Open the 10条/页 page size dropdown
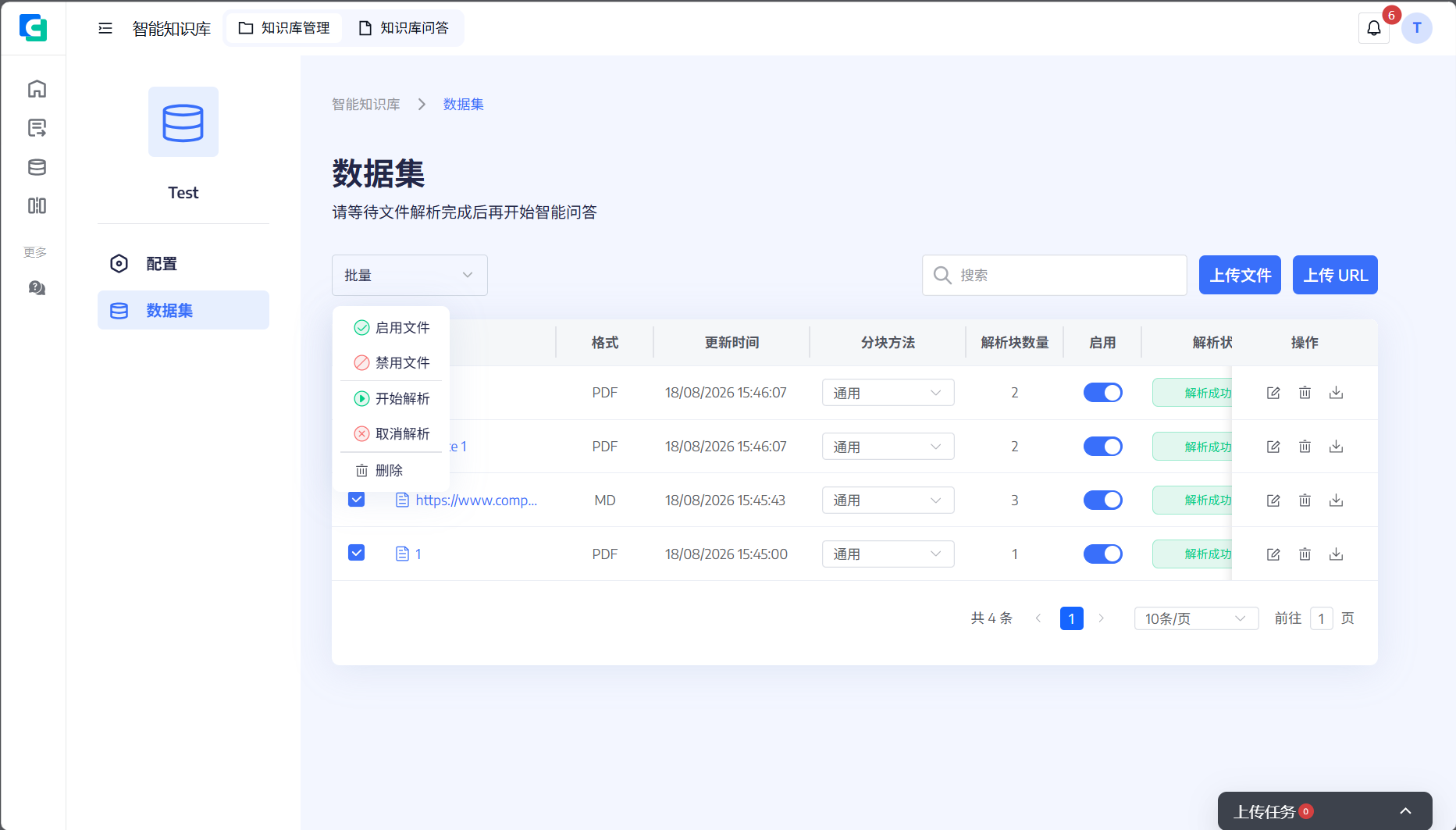The height and width of the screenshot is (830, 1456). tap(1196, 618)
